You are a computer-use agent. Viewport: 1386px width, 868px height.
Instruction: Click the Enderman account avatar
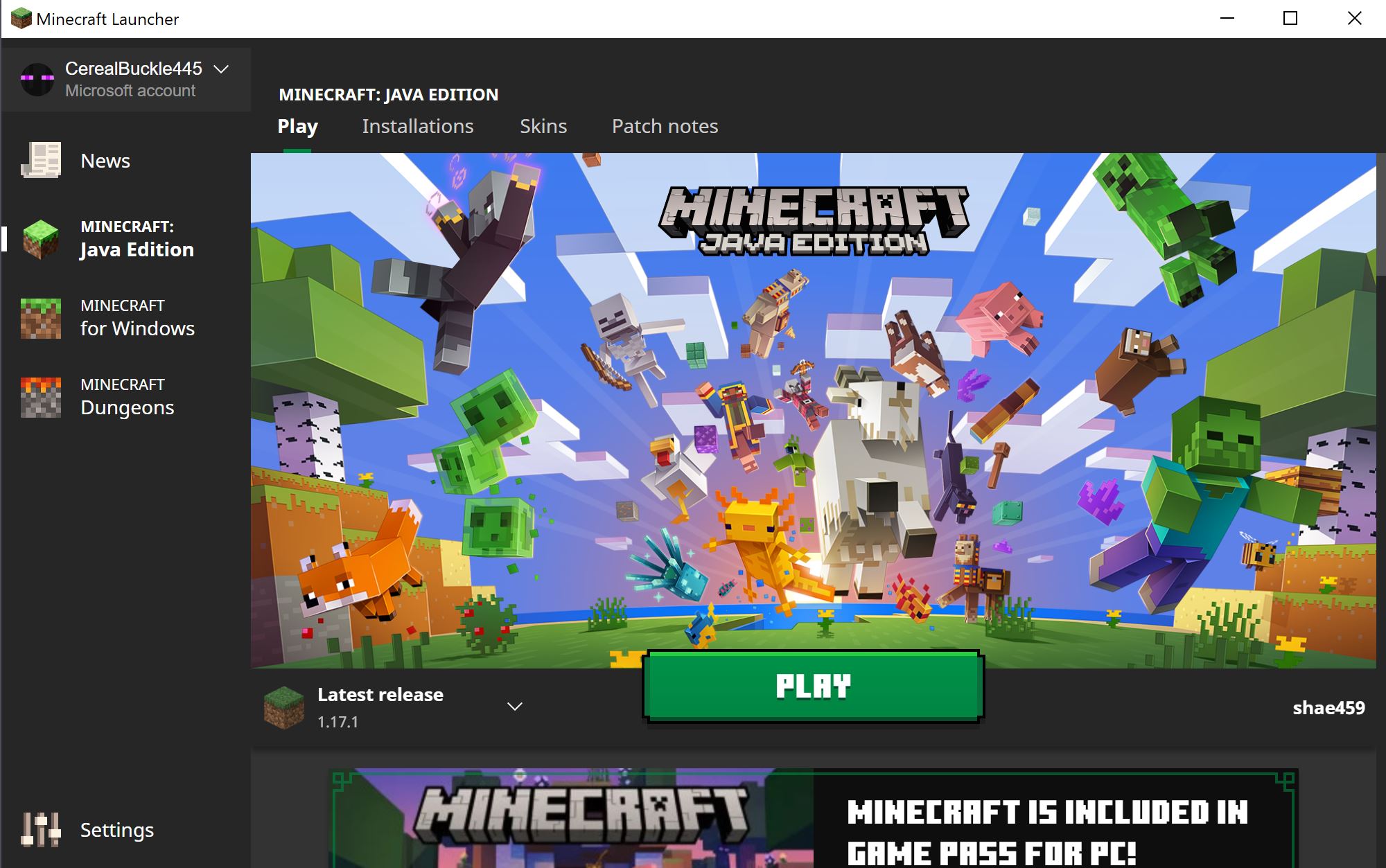[x=37, y=79]
